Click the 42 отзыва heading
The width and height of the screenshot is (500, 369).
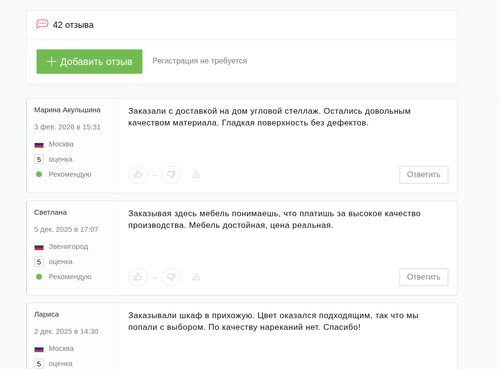[x=73, y=25]
